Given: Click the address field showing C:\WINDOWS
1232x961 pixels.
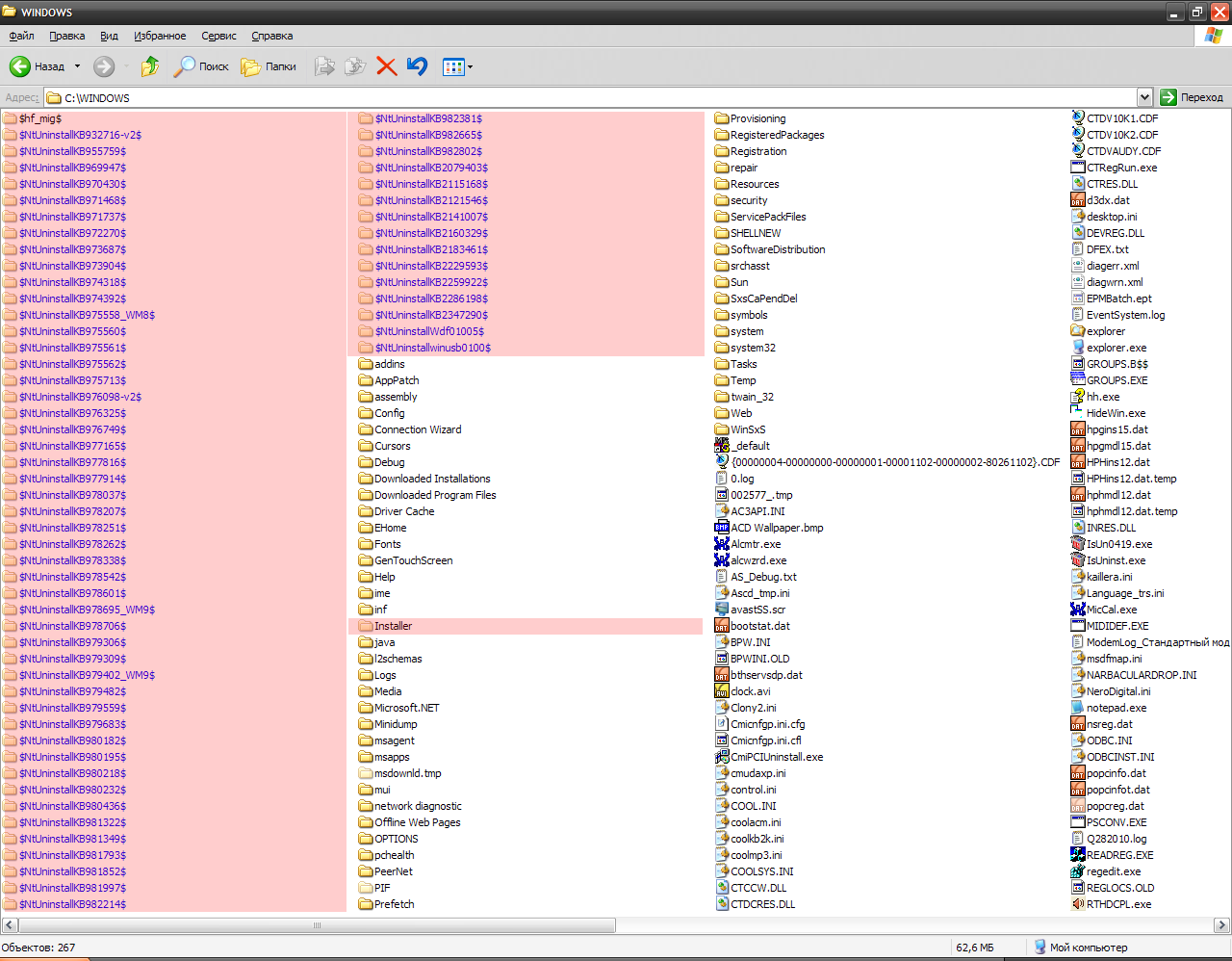Looking at the screenshot, I should (590, 97).
